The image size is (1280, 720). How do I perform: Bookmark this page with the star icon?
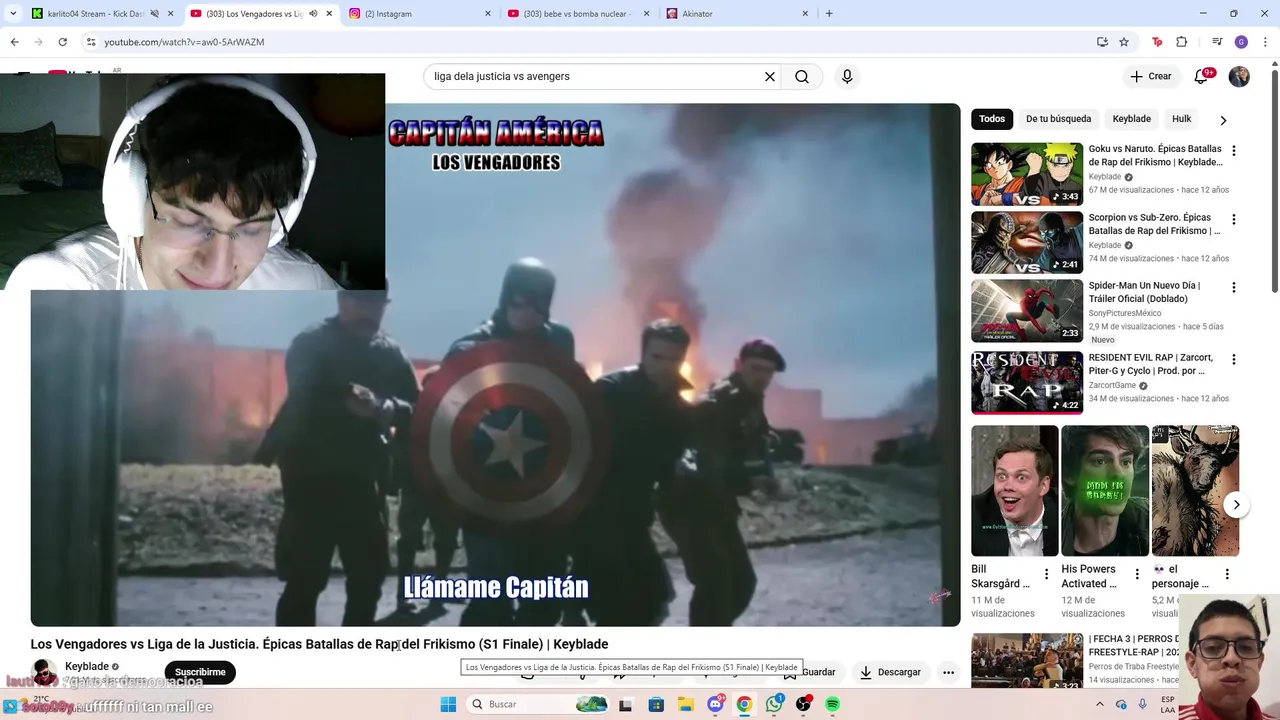coord(1124,42)
